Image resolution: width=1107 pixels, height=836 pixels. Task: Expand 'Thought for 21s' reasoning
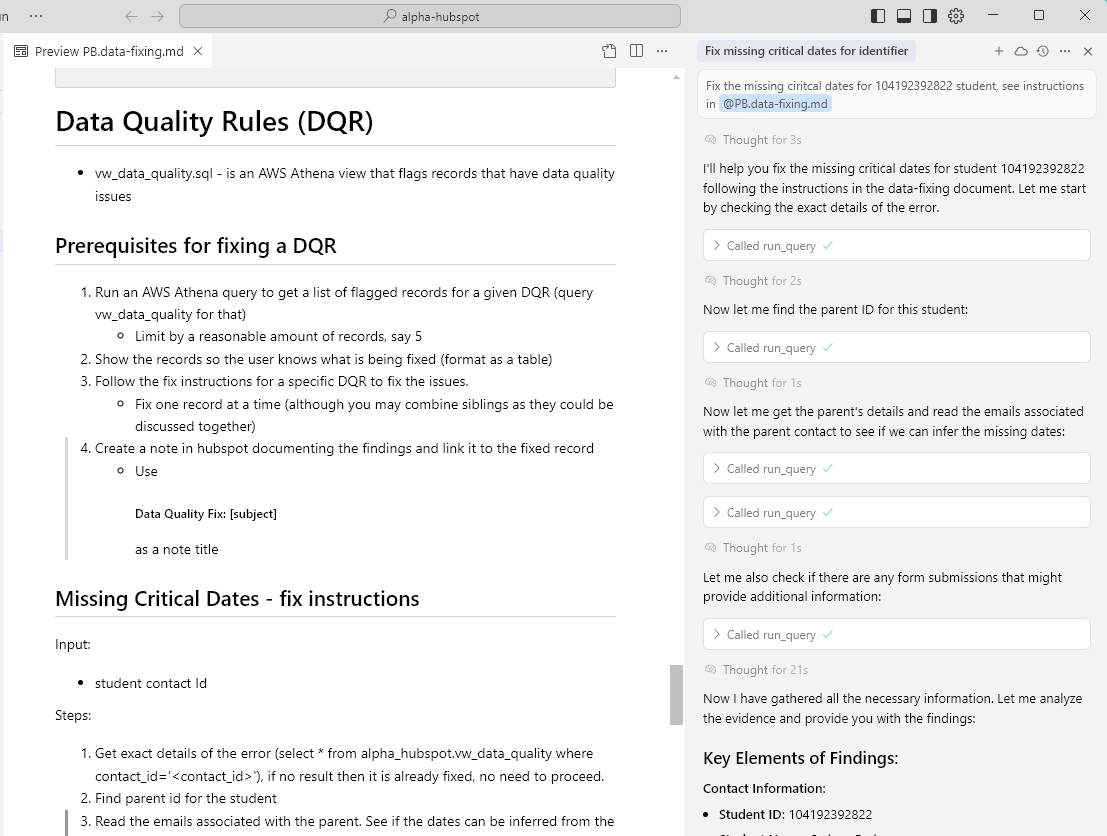click(755, 670)
